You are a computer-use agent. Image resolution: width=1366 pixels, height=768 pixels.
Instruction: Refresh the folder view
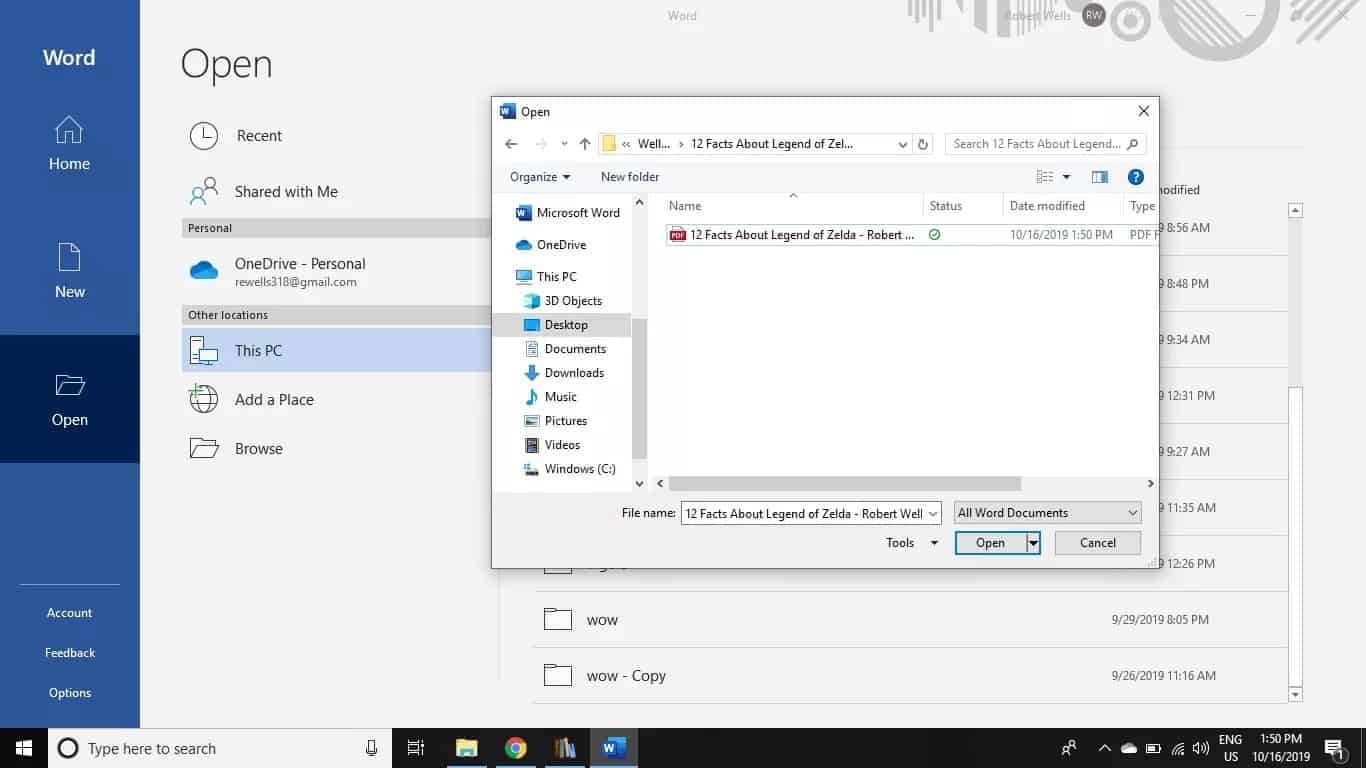(923, 144)
